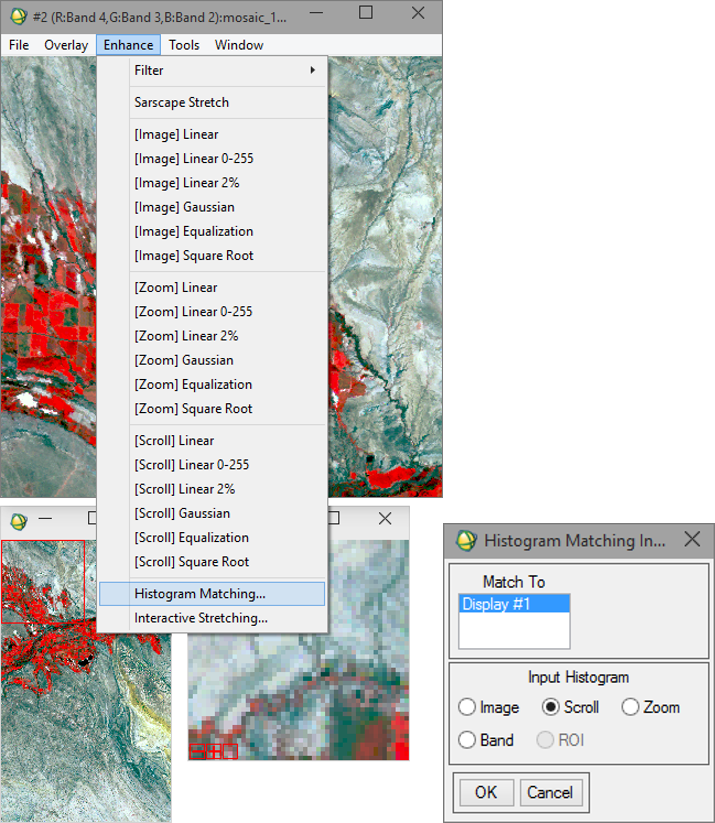Apply [Image] Linear stretch
The image size is (715, 823).
point(212,134)
